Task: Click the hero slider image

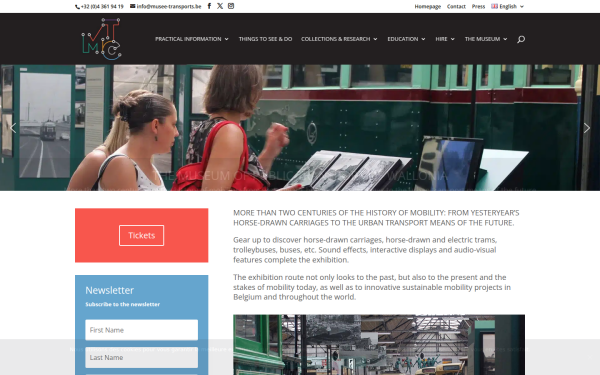Action: click(x=300, y=127)
